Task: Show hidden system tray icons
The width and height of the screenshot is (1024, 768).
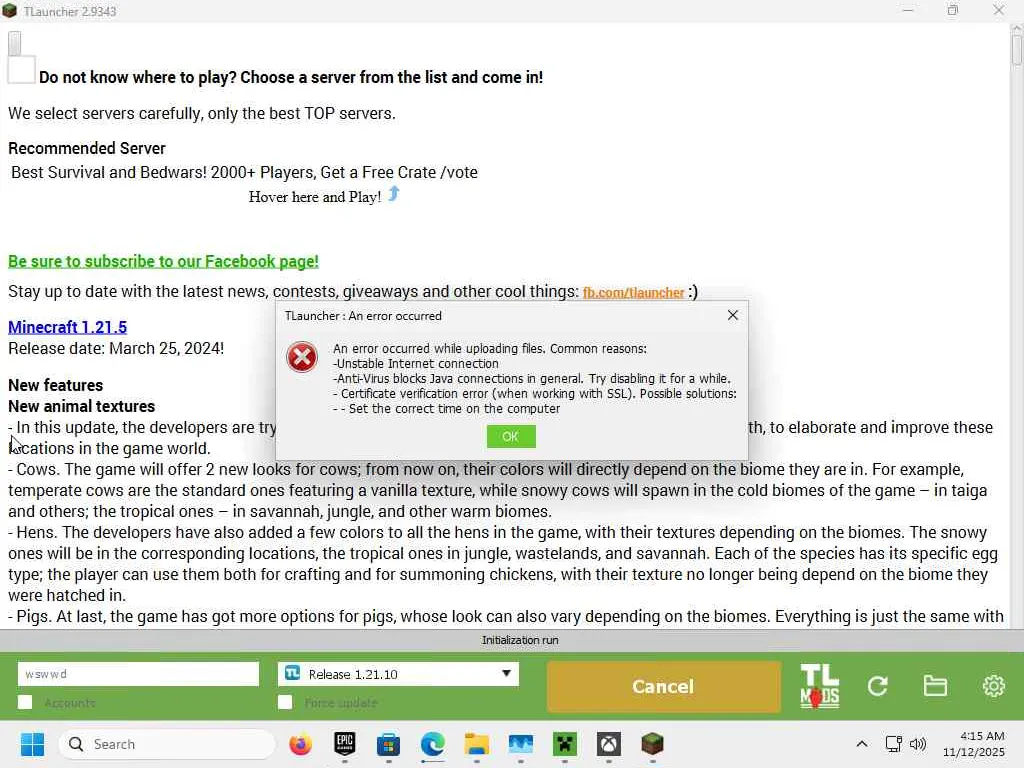Action: pyautogui.click(x=862, y=744)
